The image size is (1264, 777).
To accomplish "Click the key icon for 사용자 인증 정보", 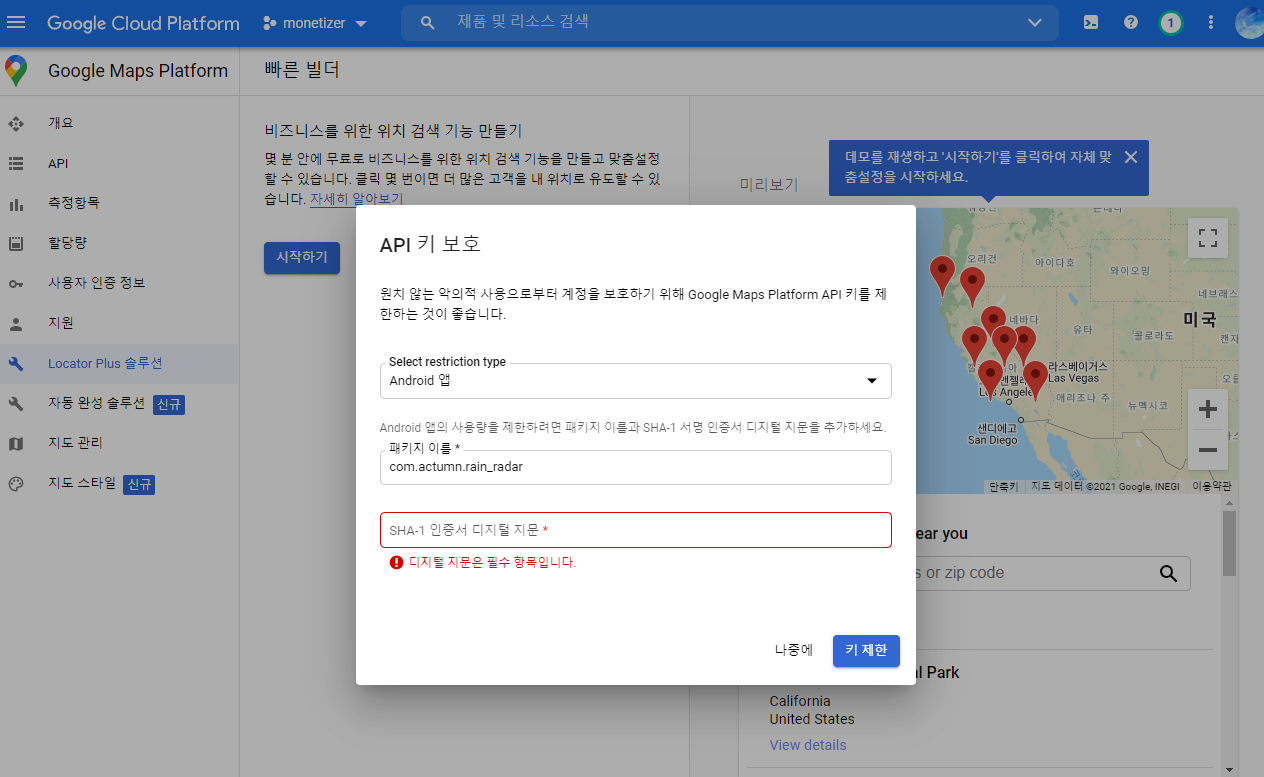I will [16, 284].
